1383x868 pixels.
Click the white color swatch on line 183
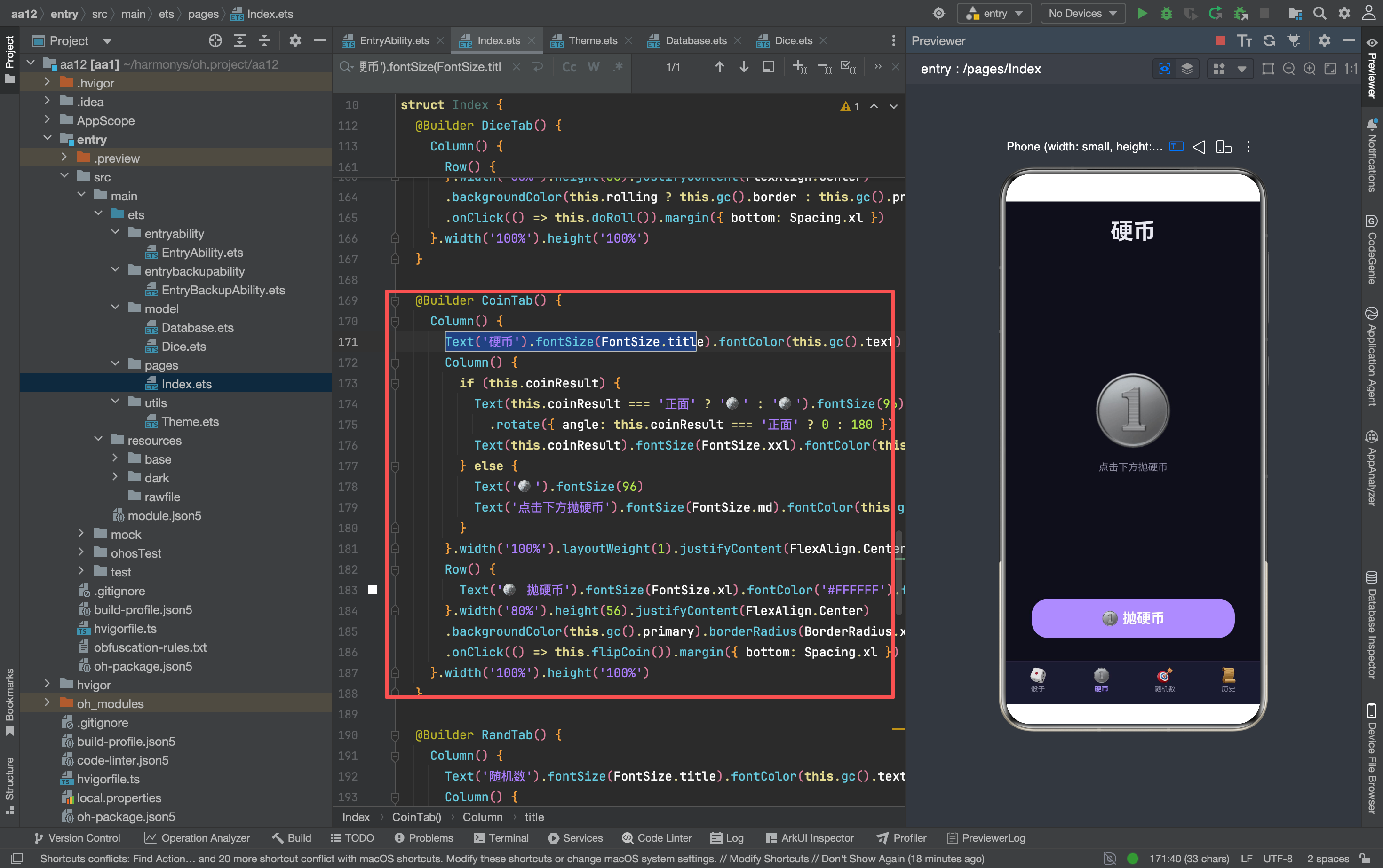tap(372, 590)
